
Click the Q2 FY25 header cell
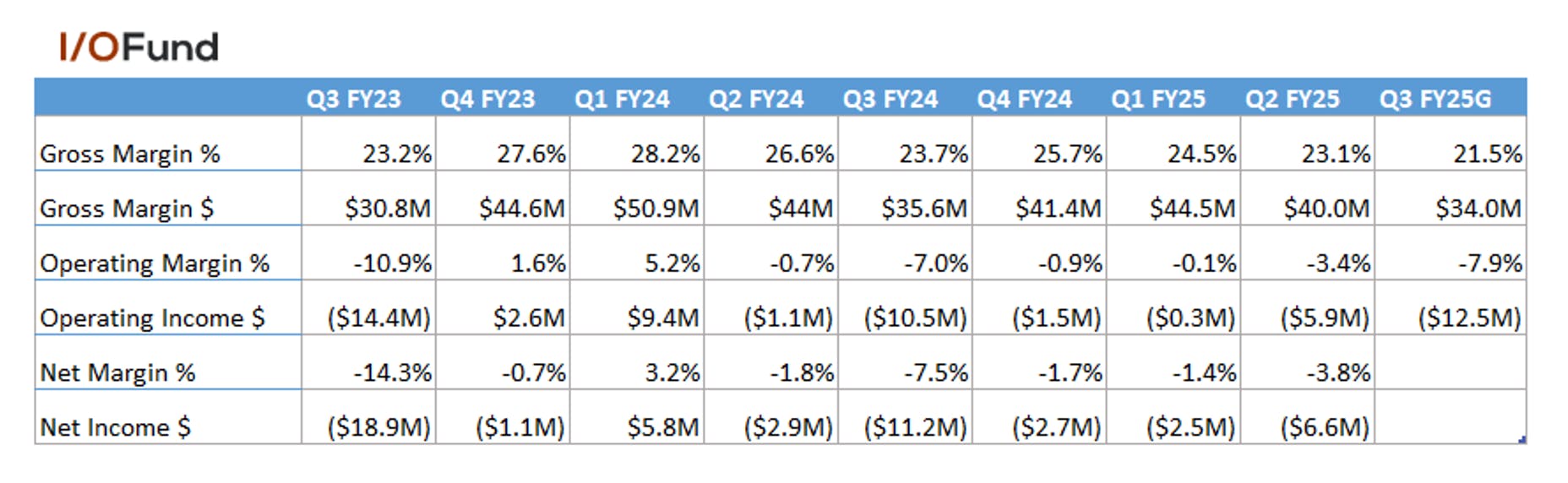pos(1292,100)
